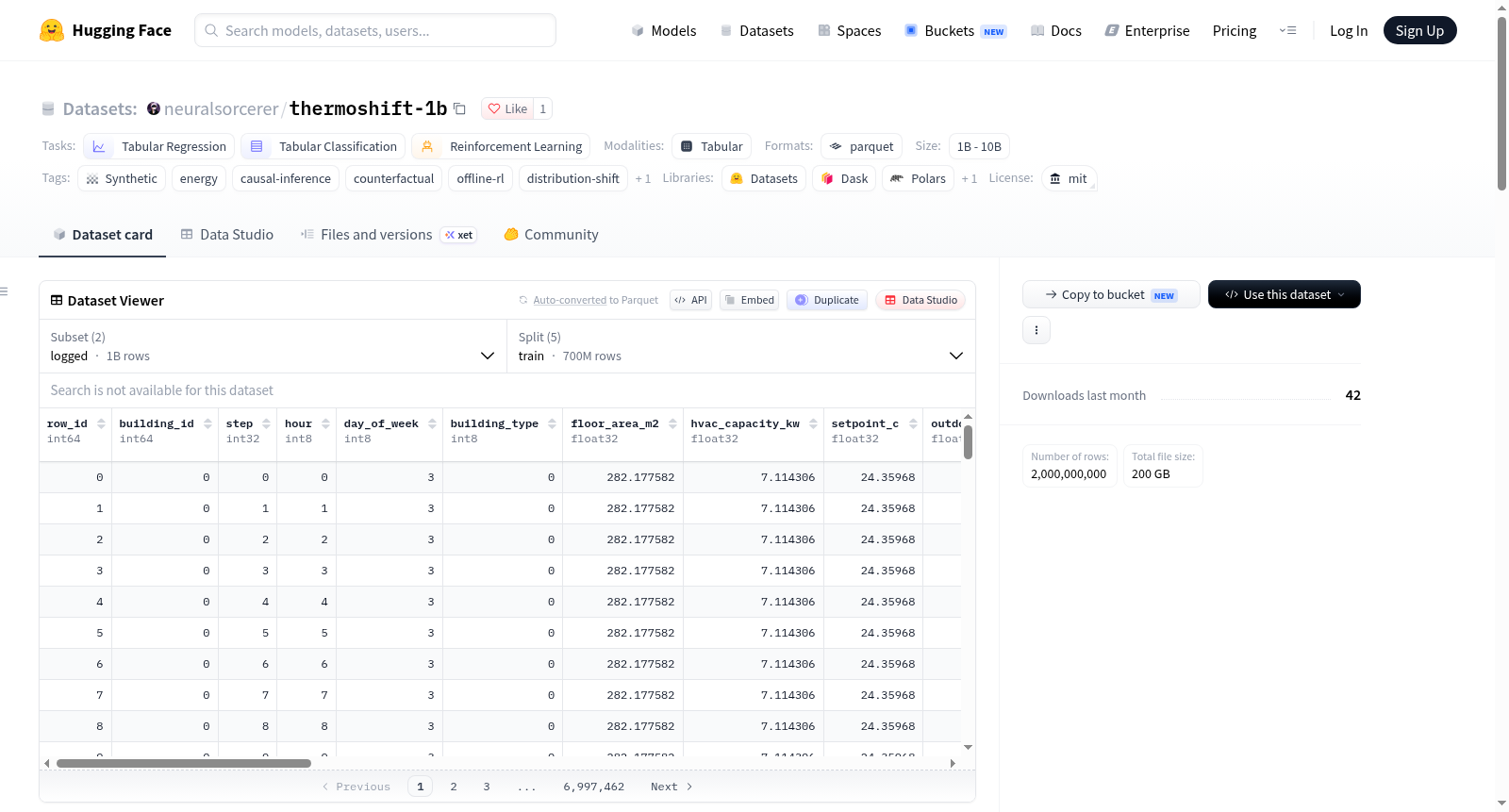The height and width of the screenshot is (812, 1509).
Task: Click the heart Like button
Action: point(507,108)
